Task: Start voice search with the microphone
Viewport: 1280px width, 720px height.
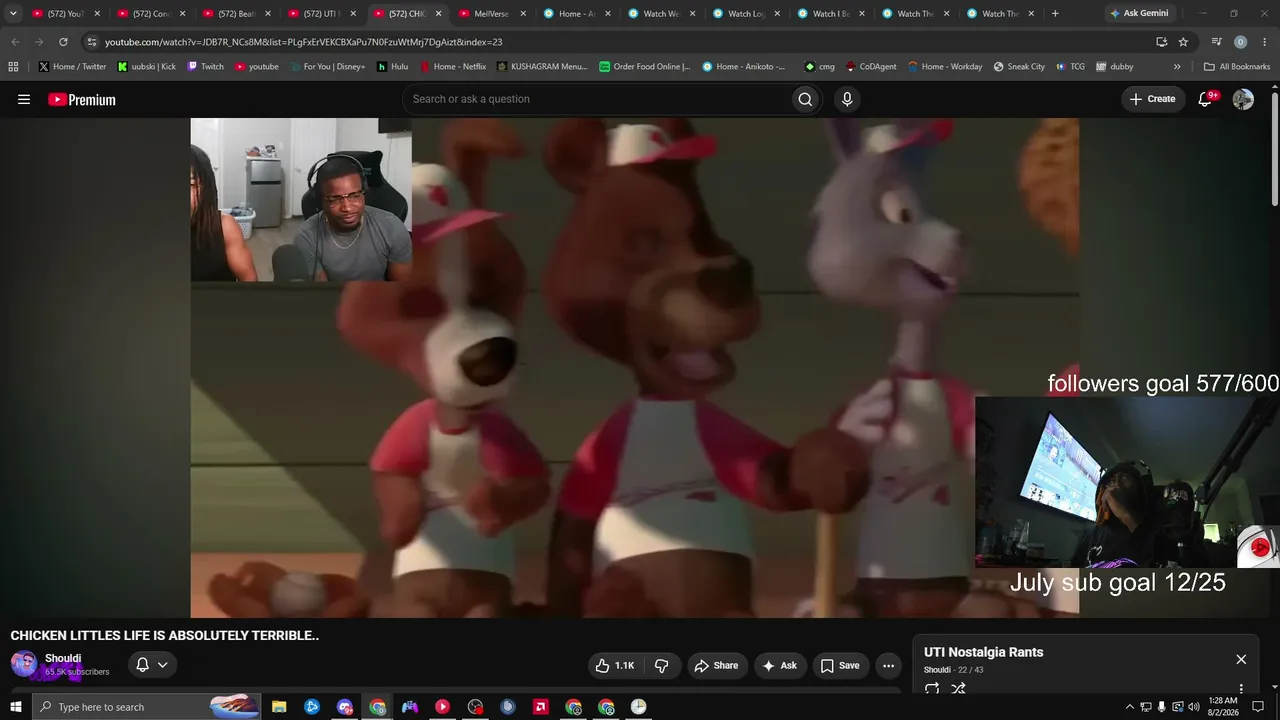Action: [847, 99]
